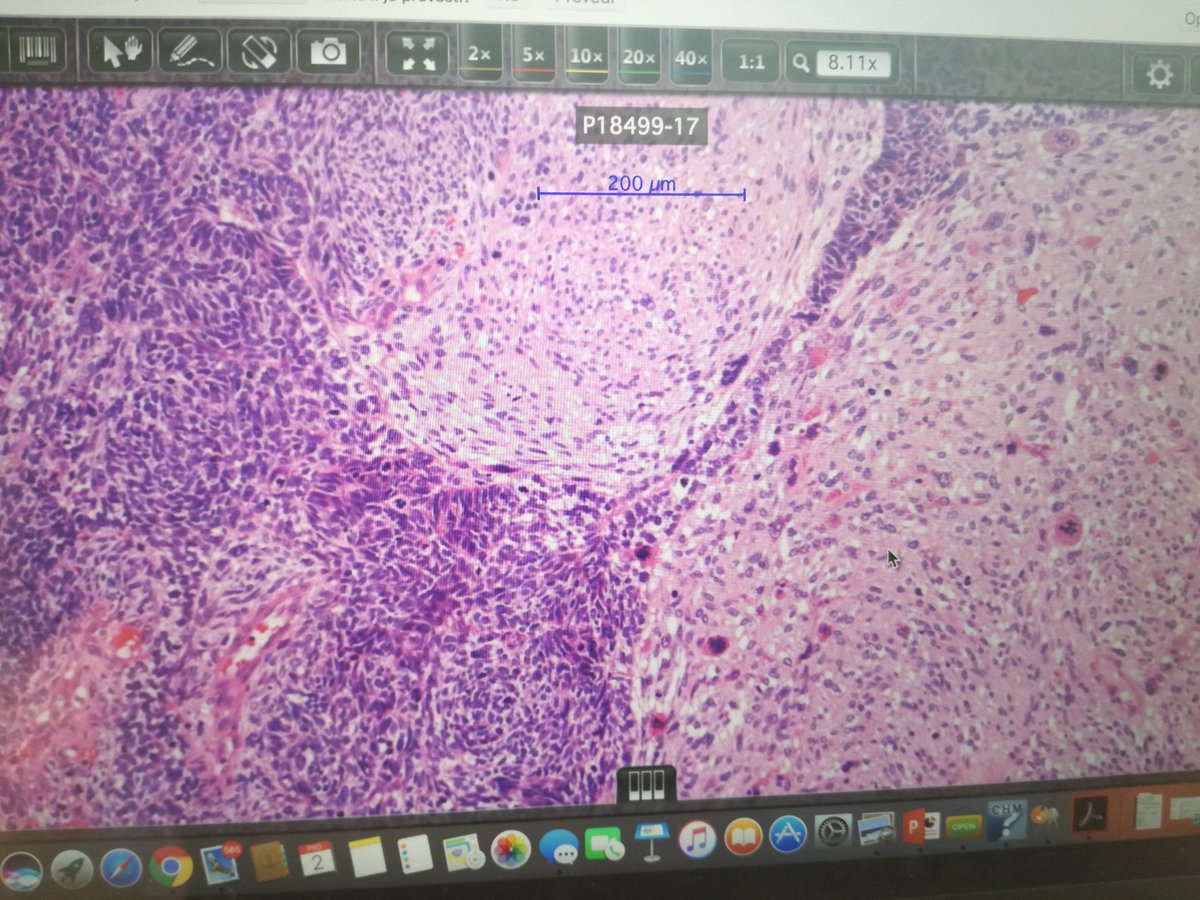
Task: Click the 8.11x zoom value field
Action: [852, 65]
